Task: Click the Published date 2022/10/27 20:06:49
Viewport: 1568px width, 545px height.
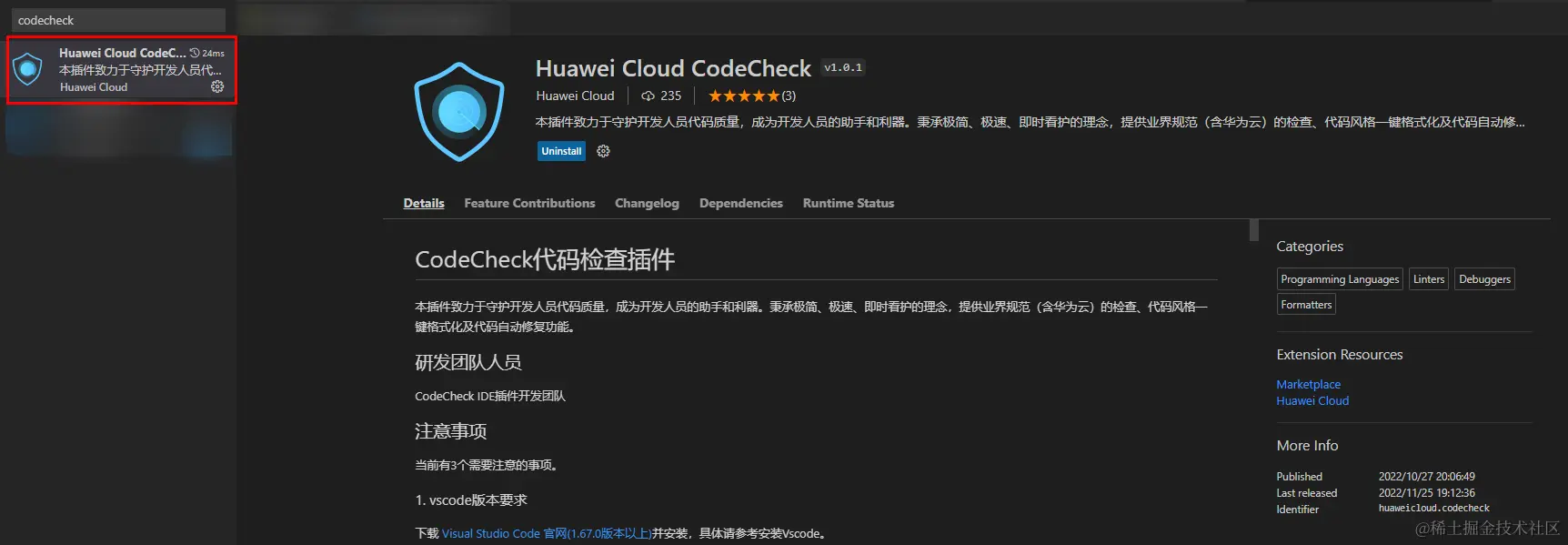Action: [x=1426, y=476]
